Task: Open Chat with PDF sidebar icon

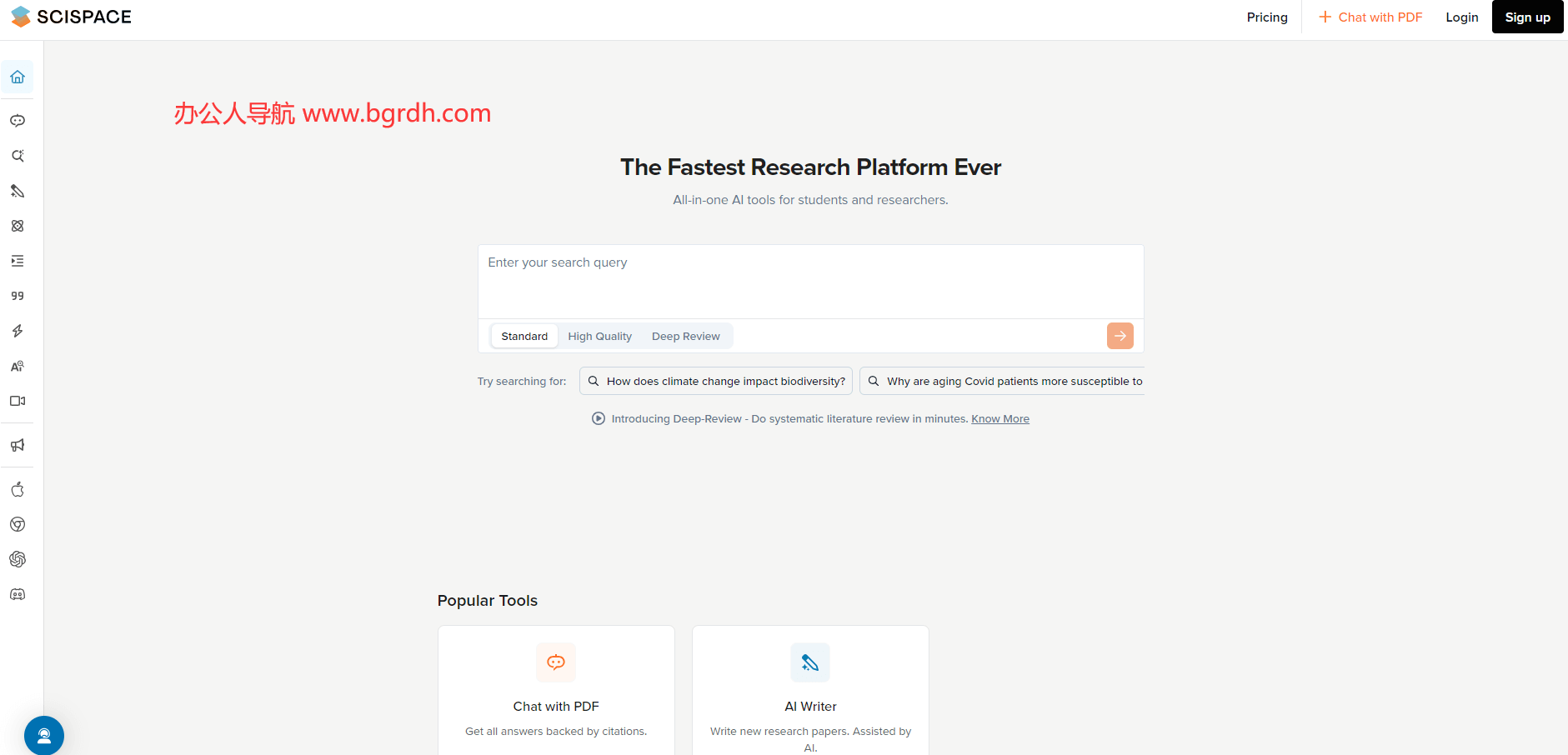Action: pos(18,121)
